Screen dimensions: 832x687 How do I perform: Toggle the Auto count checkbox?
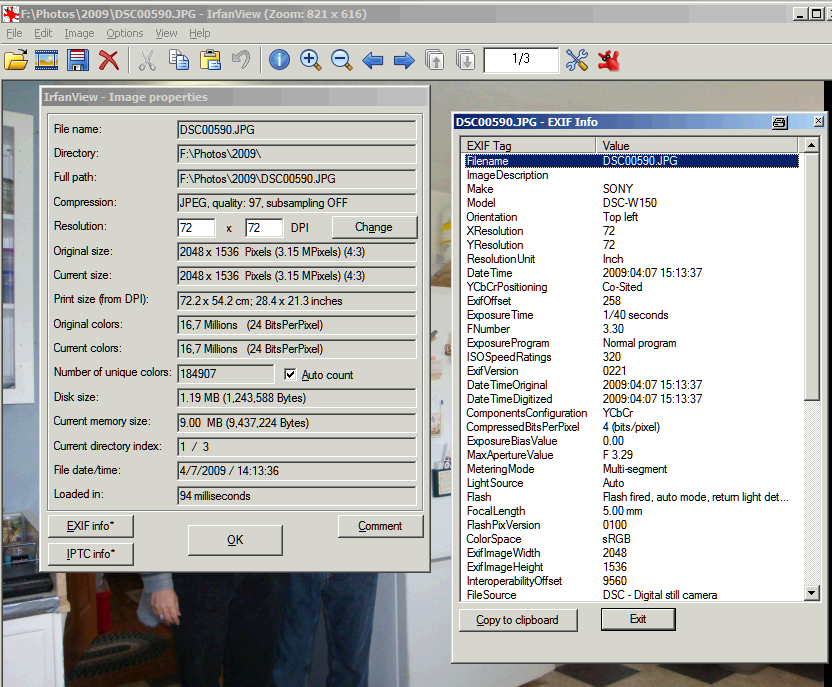pyautogui.click(x=290, y=375)
